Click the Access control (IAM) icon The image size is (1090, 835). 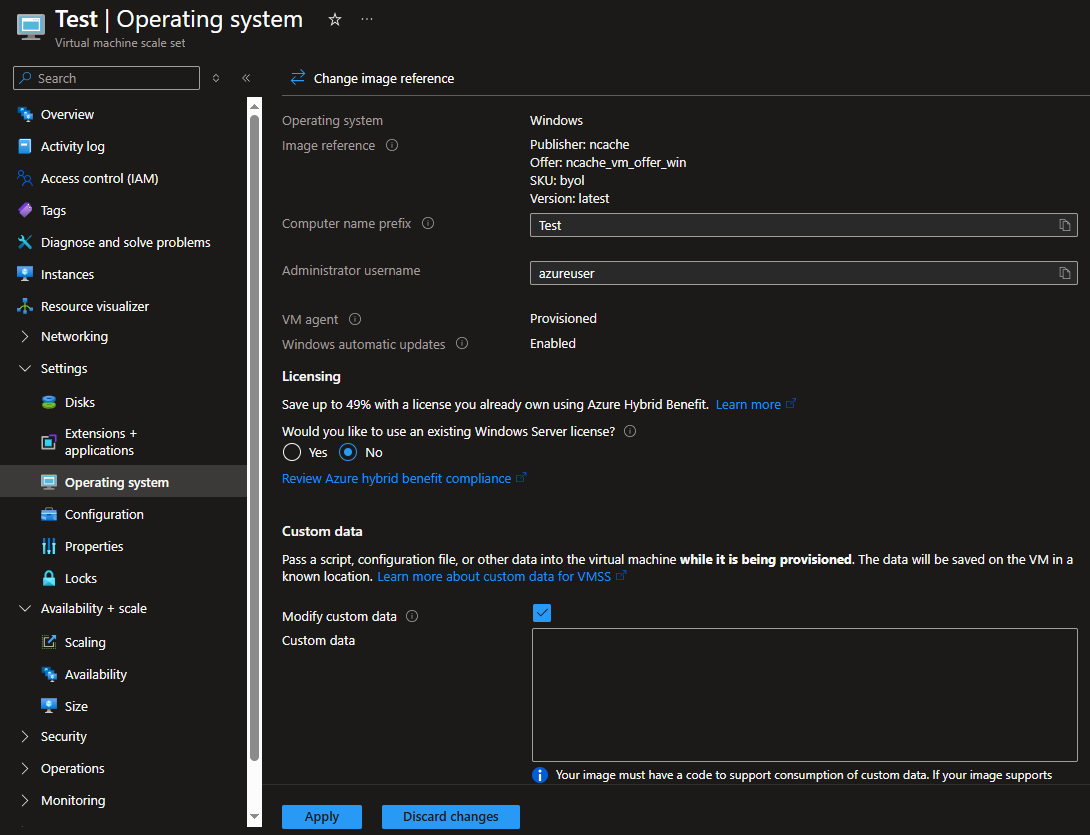point(25,178)
